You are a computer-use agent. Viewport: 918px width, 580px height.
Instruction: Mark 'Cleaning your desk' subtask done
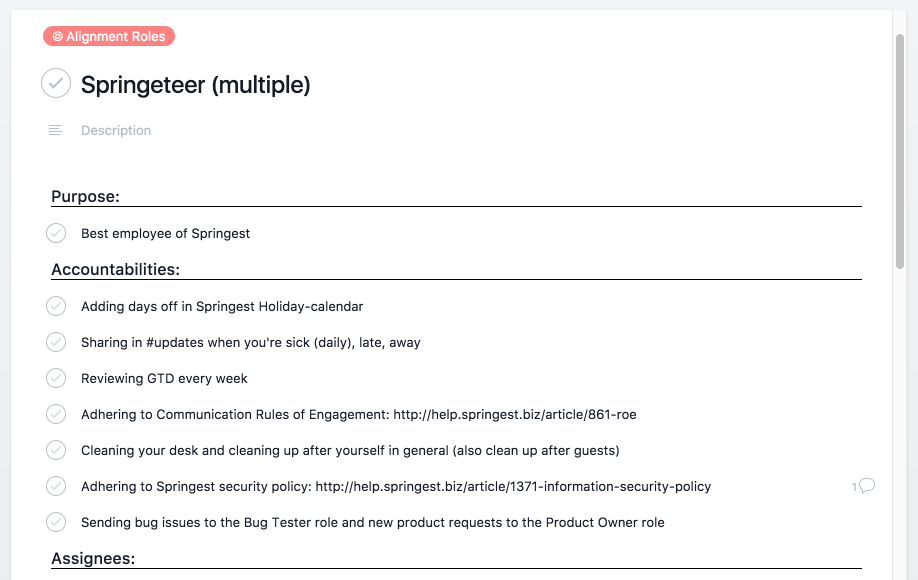56,450
